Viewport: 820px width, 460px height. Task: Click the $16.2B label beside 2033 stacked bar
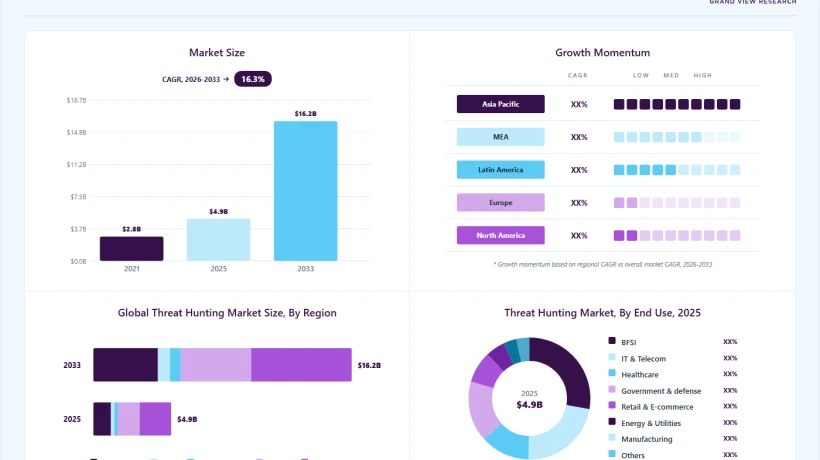pos(369,365)
